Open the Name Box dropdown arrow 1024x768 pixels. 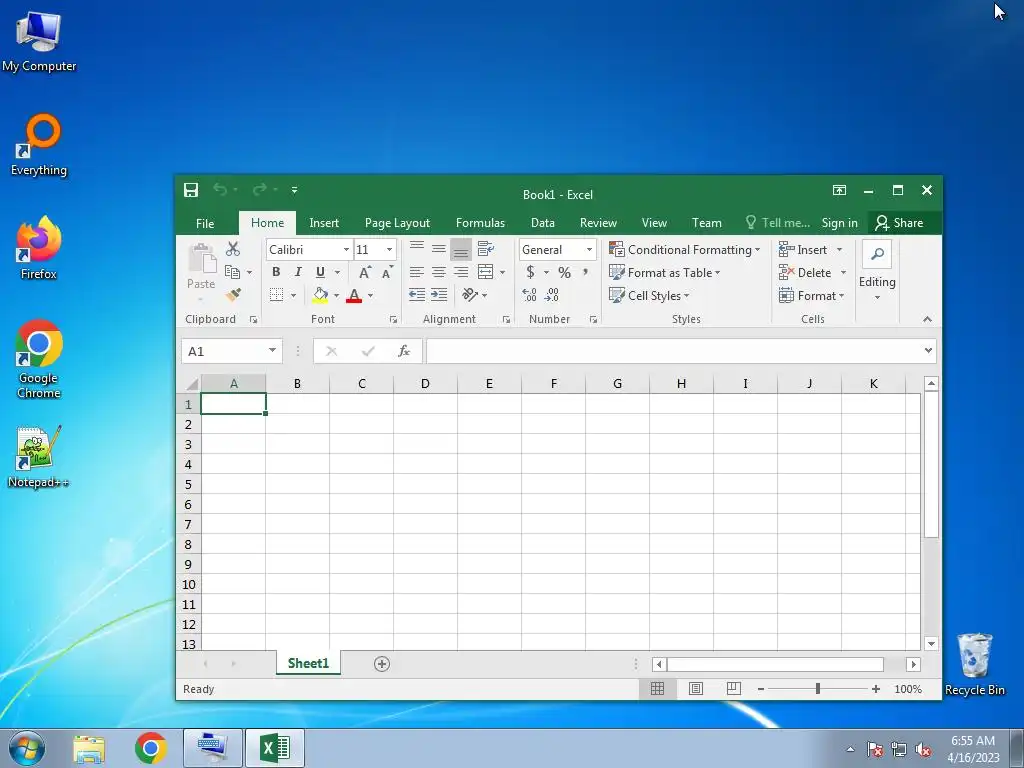pos(272,351)
